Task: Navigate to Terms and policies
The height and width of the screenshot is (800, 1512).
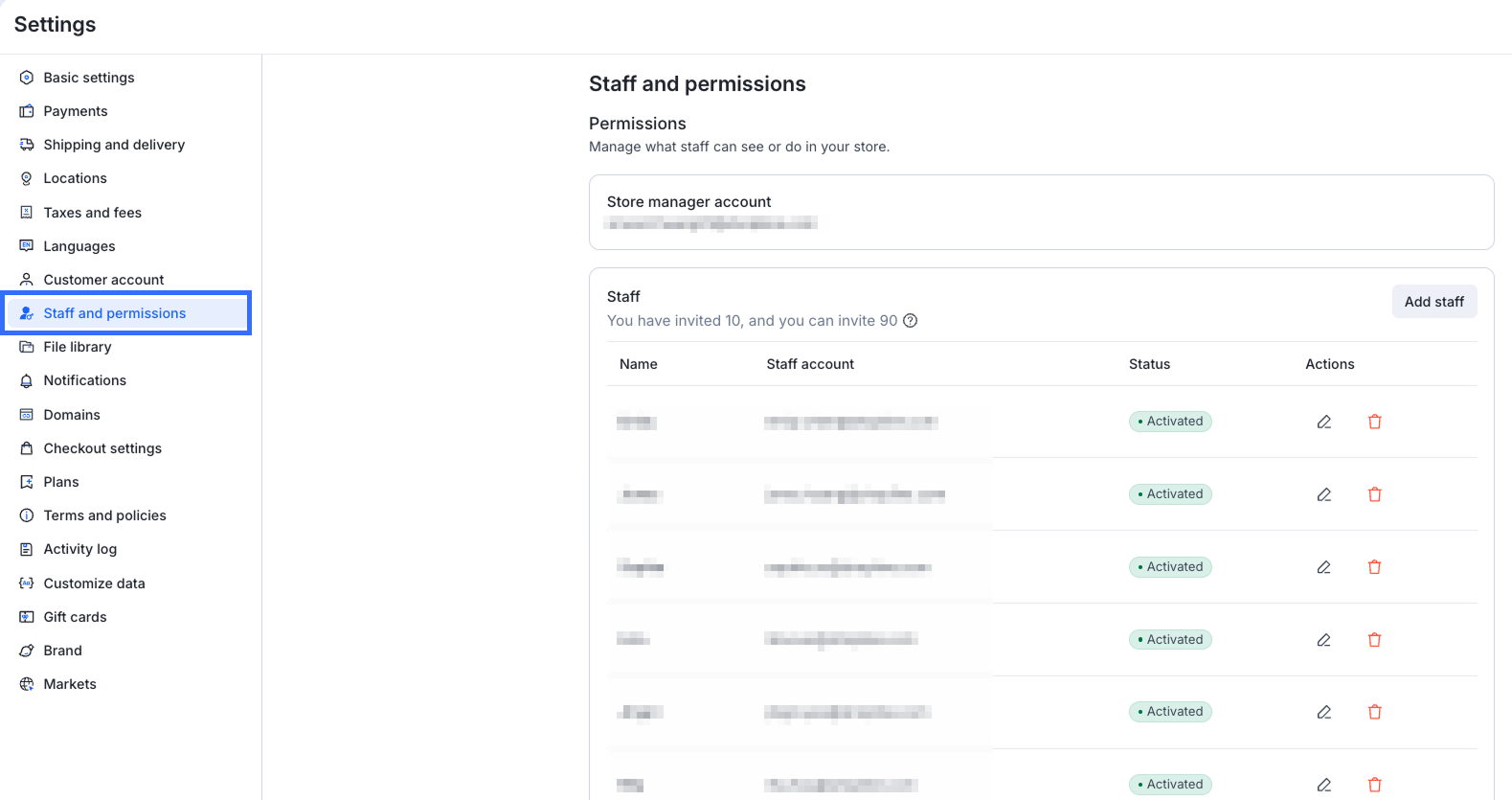Action: point(104,515)
